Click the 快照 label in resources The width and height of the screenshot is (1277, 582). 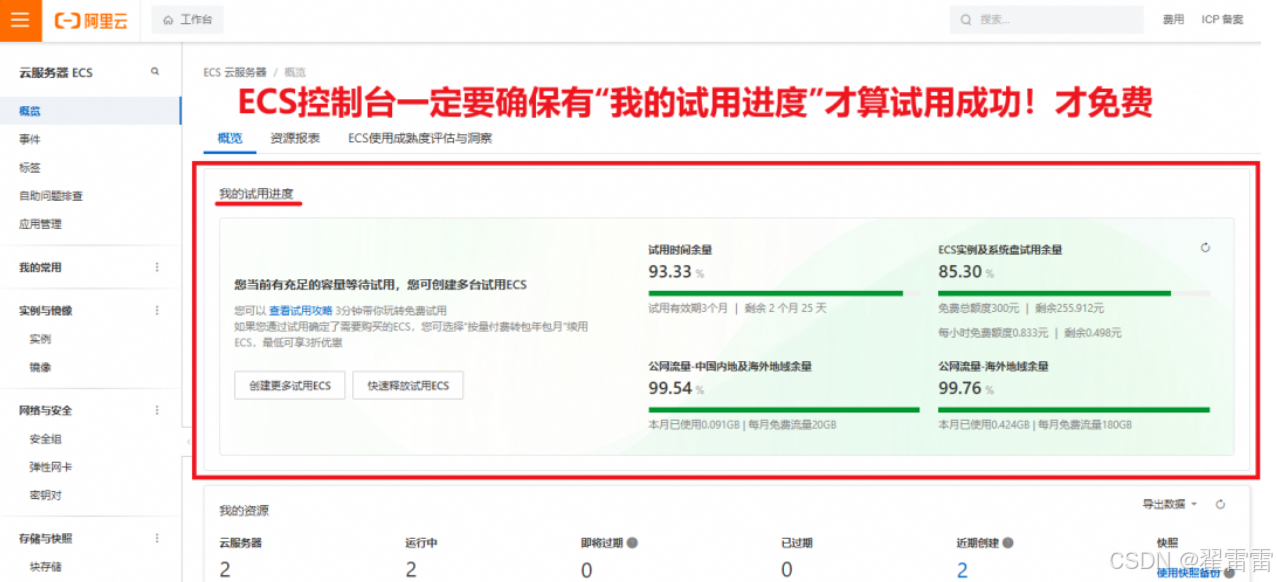(1167, 543)
